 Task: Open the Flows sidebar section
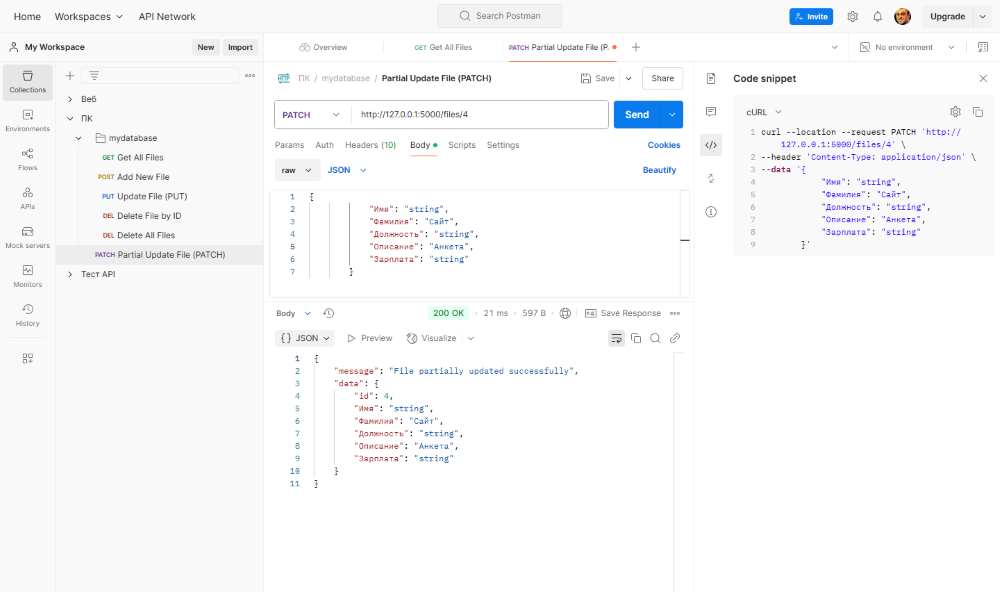(x=27, y=159)
